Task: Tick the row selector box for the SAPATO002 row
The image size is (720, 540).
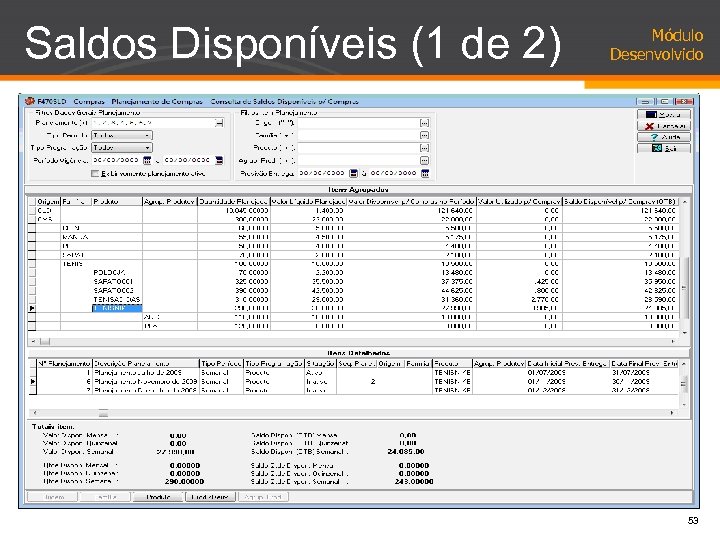Action: [32, 291]
